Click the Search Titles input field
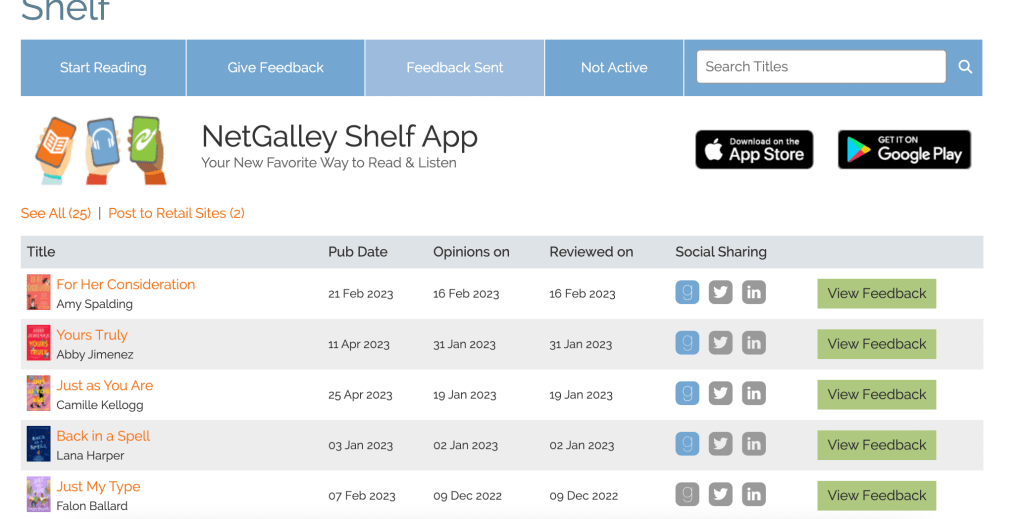The width and height of the screenshot is (1022, 519). [x=820, y=67]
